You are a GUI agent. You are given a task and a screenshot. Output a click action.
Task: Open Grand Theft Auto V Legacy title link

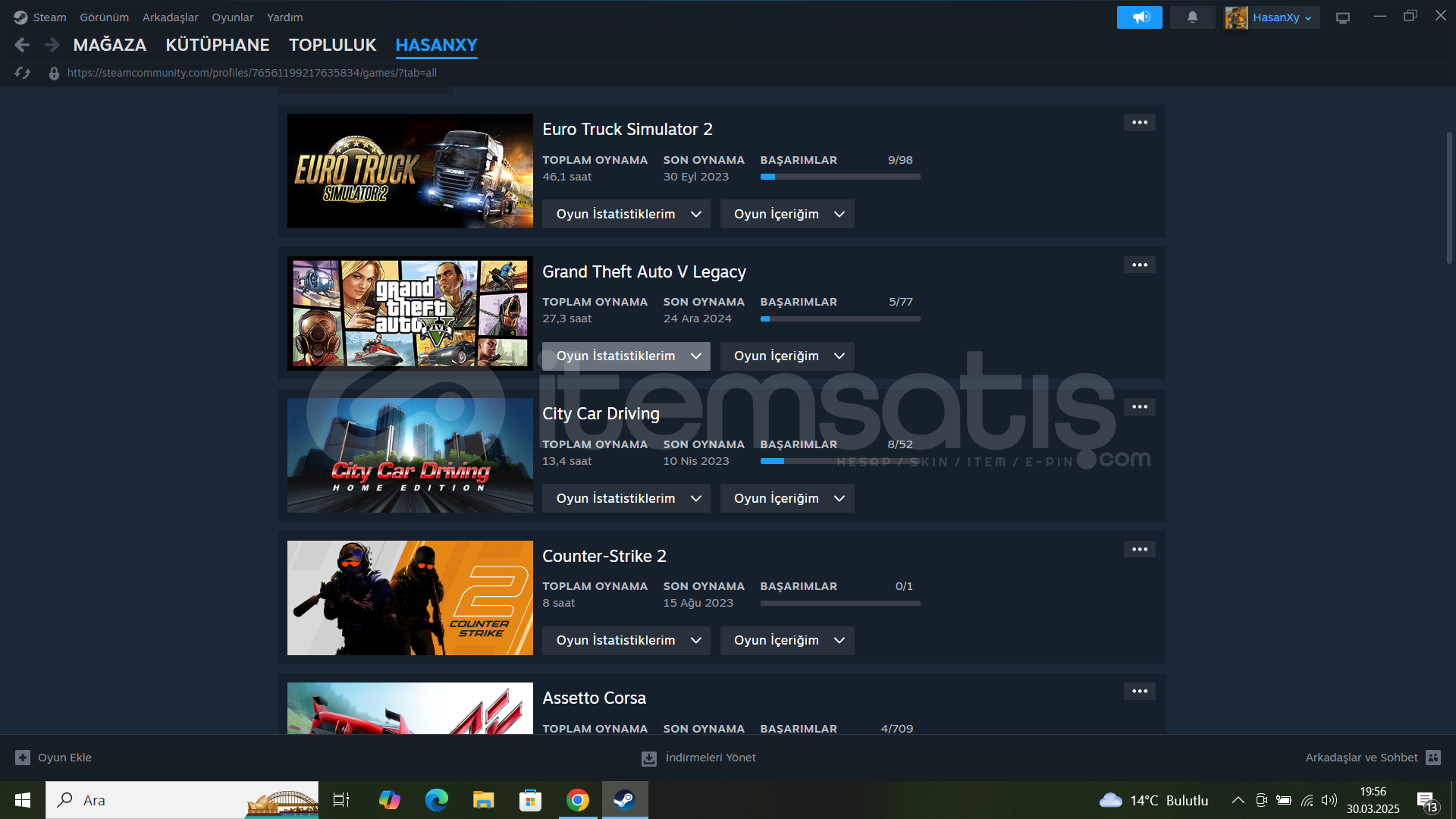(644, 272)
